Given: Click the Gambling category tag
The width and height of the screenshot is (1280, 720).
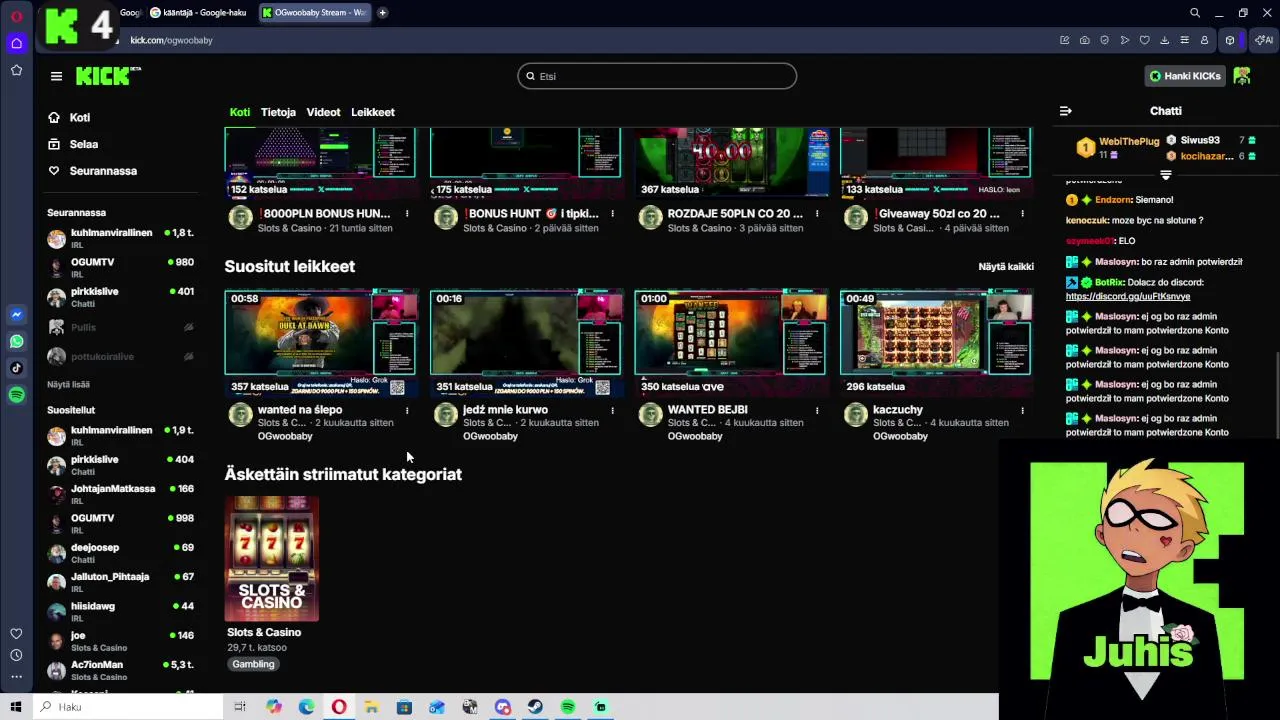Looking at the screenshot, I should (253, 664).
